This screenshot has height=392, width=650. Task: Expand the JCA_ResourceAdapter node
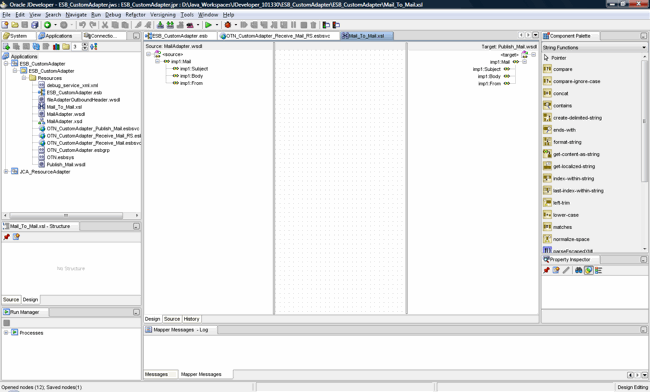pos(6,171)
